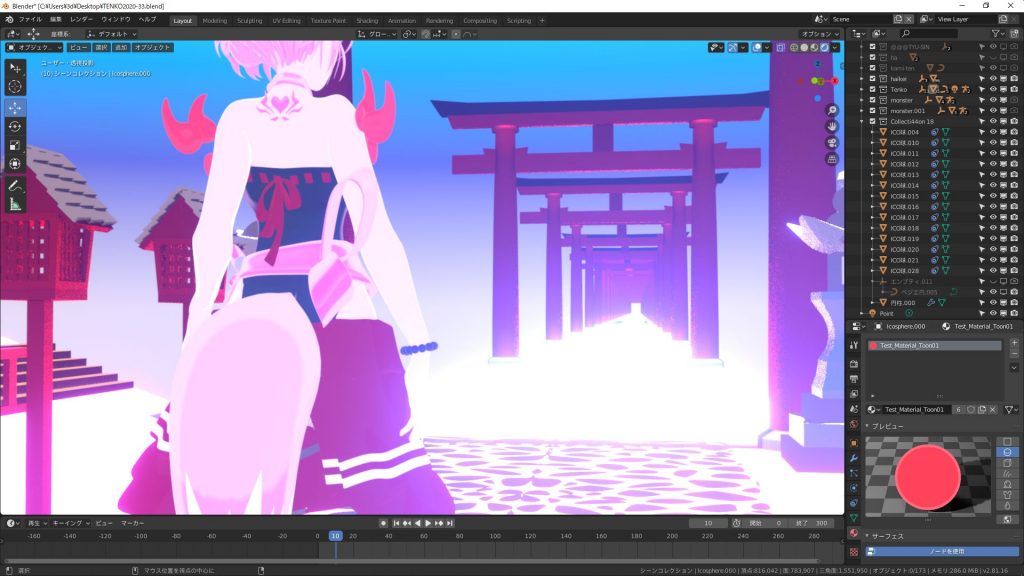This screenshot has height=576, width=1024.
Task: Switch to the Shading workspace tab
Action: click(367, 20)
